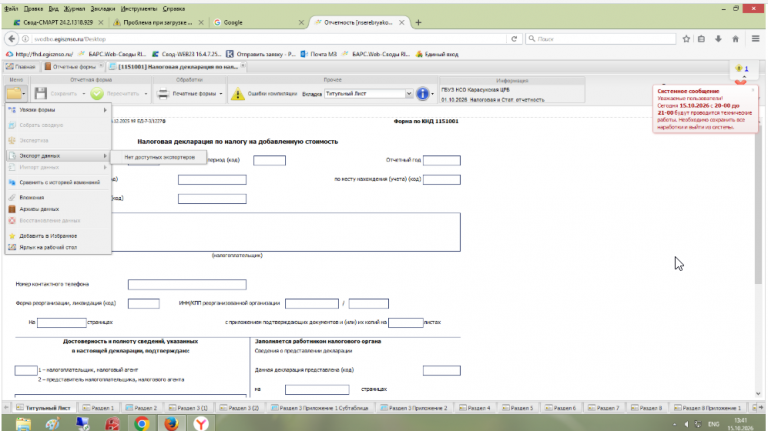Image resolution: width=768 pixels, height=431 pixels.
Task: Switch to Раздел 1 sheet tab
Action: click(98, 407)
